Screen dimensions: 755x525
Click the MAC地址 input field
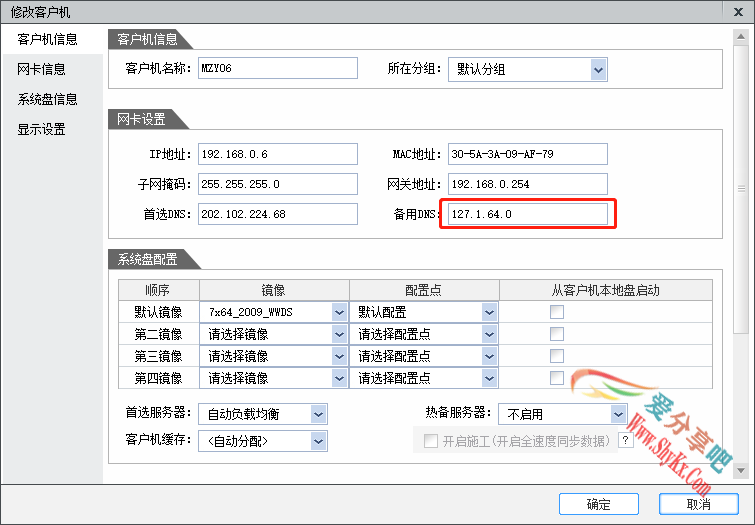coord(528,154)
